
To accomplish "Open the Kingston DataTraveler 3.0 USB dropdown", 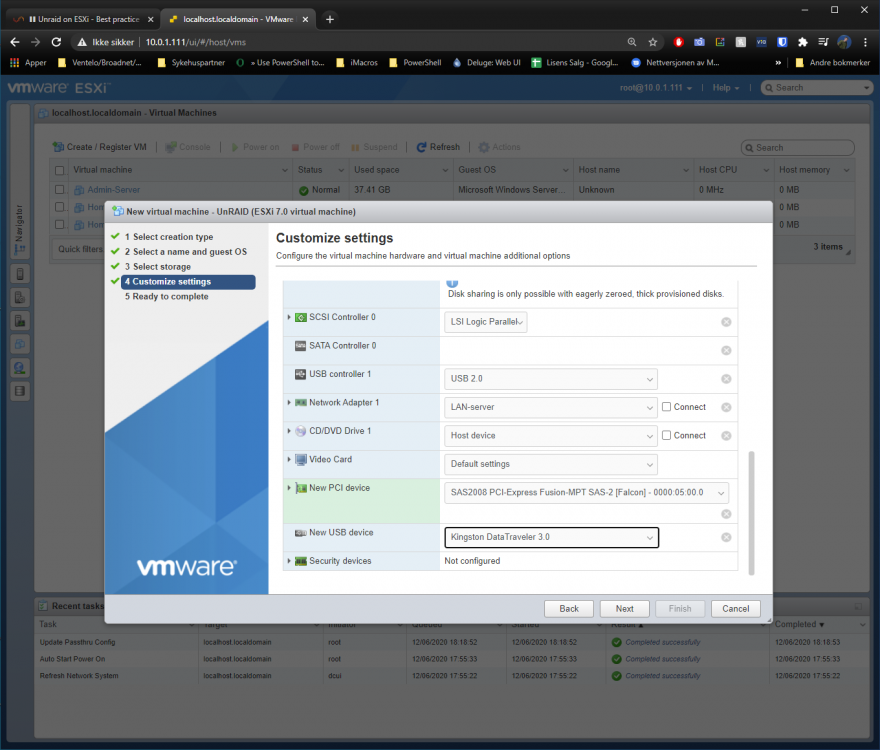I will point(551,537).
